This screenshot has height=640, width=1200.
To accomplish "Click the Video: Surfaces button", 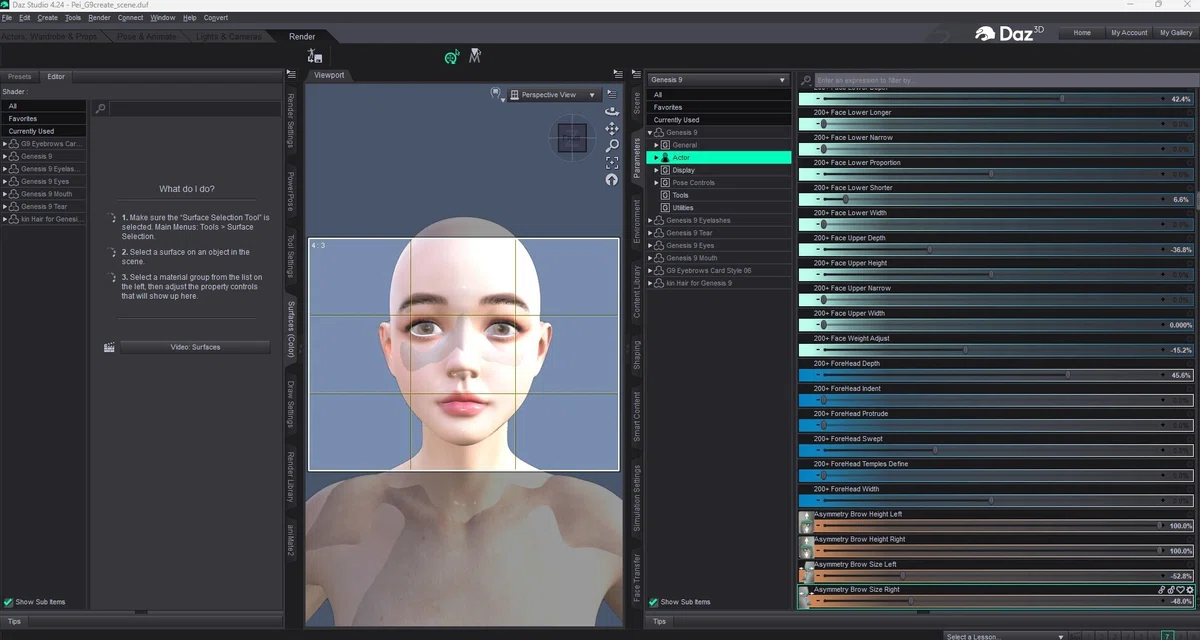I will (x=195, y=347).
